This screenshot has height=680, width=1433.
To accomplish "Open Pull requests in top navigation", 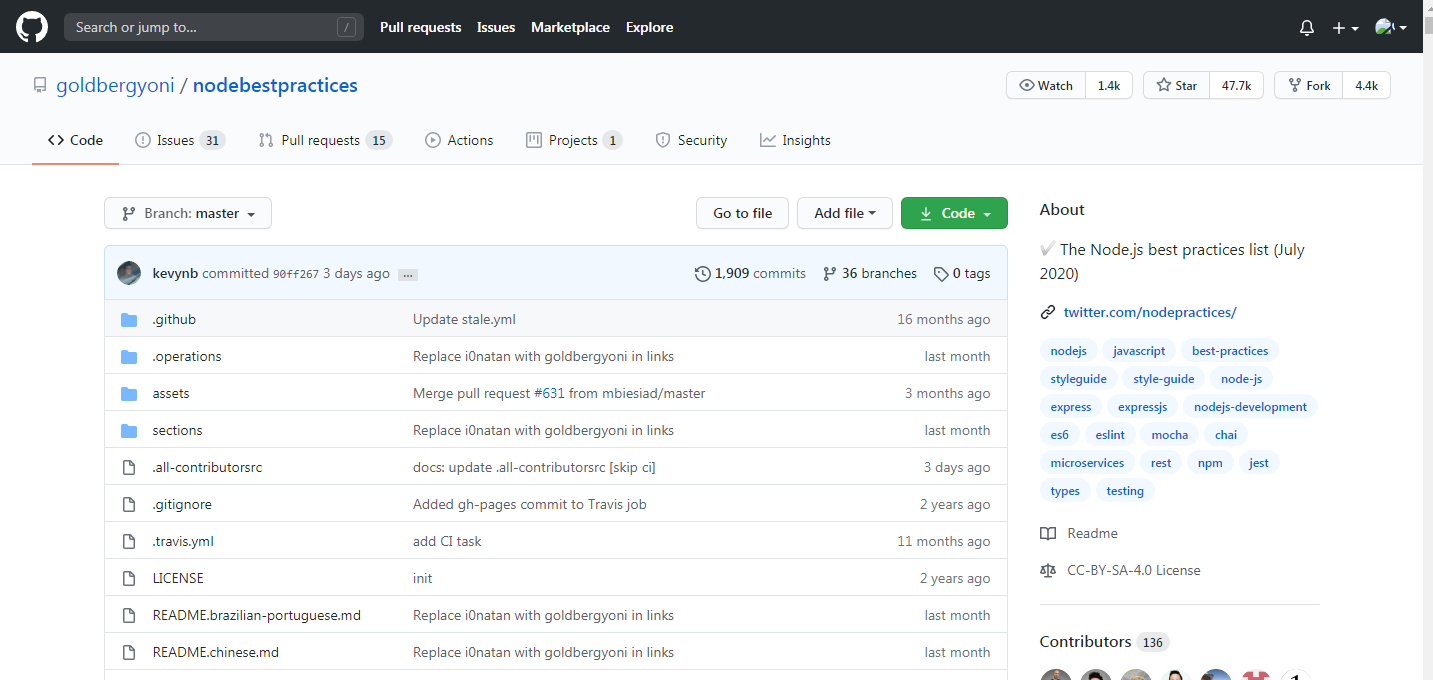I will pos(420,27).
